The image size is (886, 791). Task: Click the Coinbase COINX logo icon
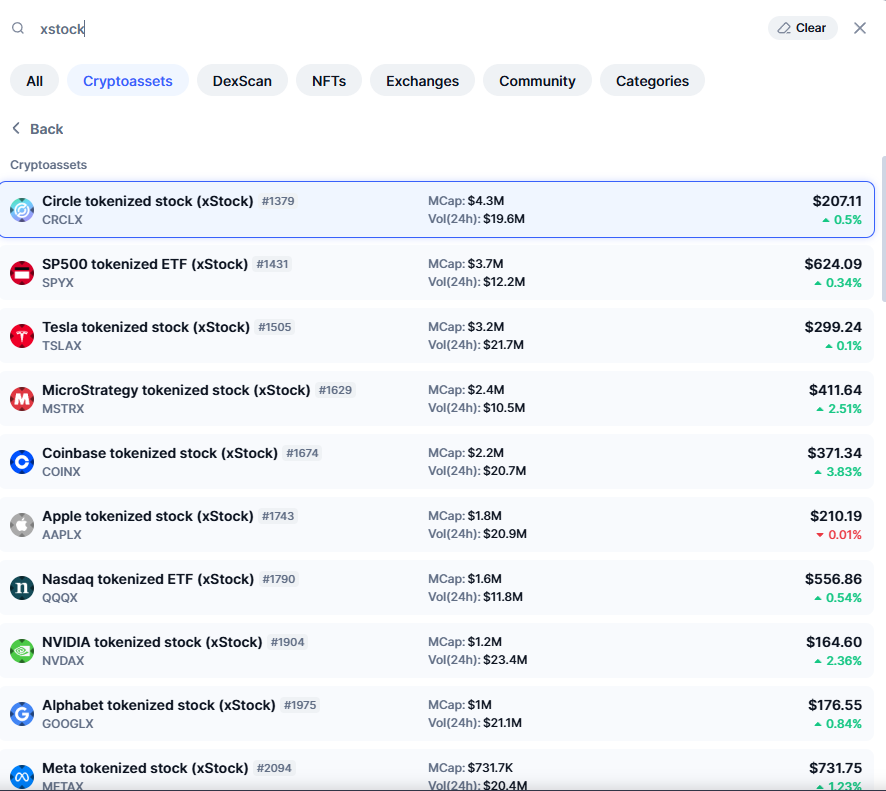pyautogui.click(x=22, y=462)
